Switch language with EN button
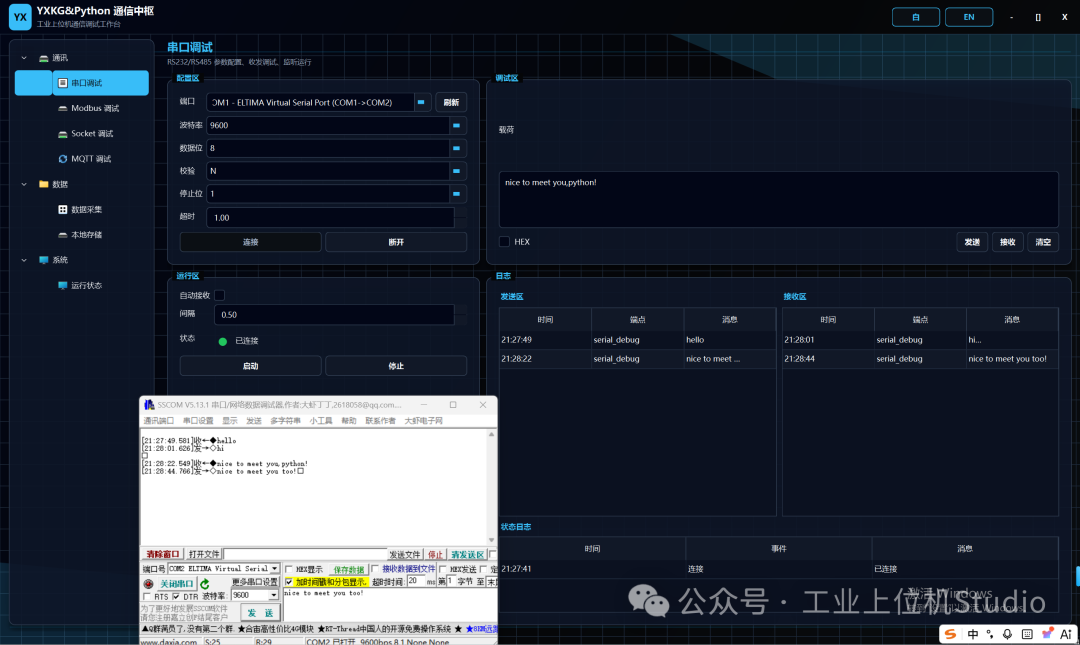This screenshot has width=1080, height=645. pos(968,17)
